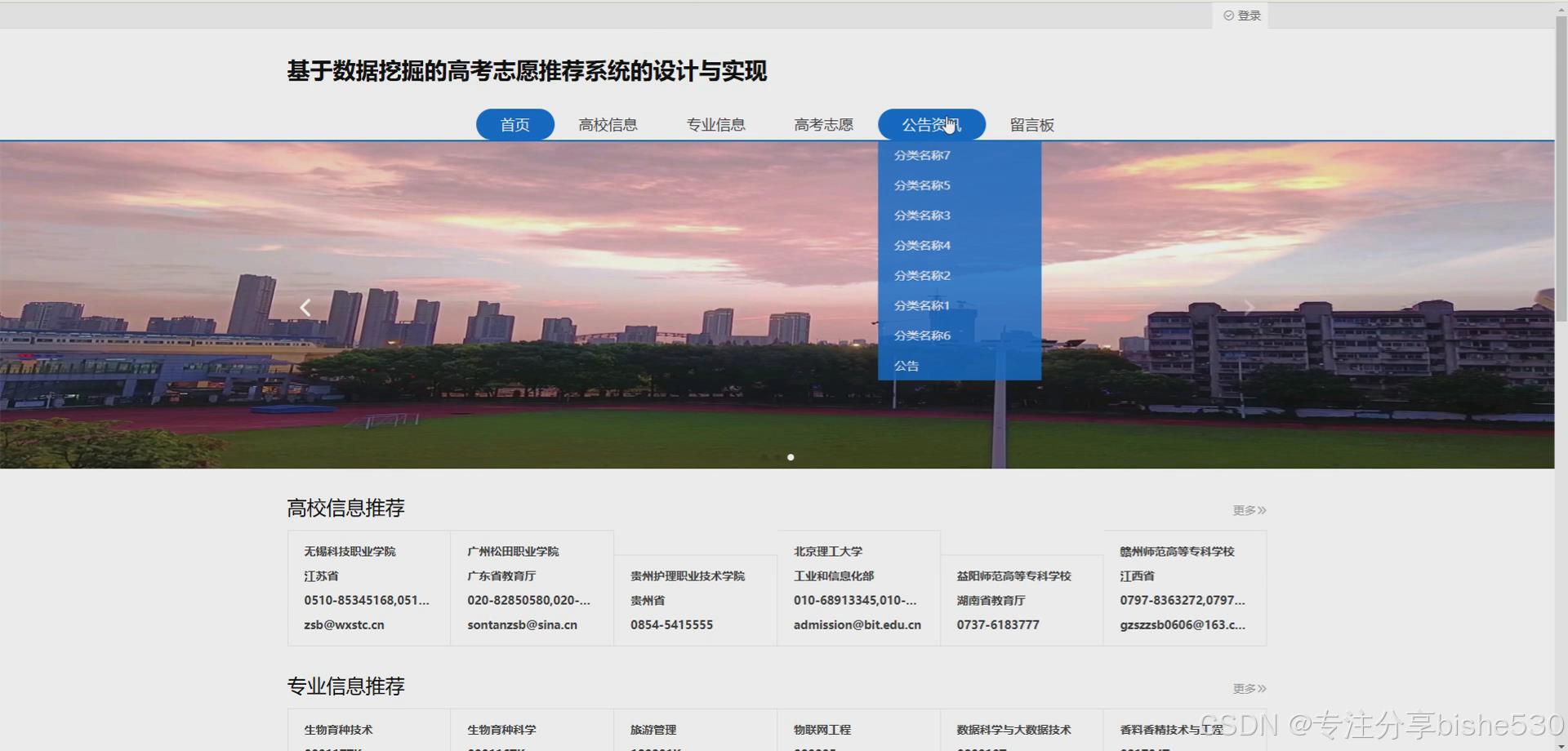Click the carousel previous arrow
The image size is (1568, 751).
click(x=305, y=307)
